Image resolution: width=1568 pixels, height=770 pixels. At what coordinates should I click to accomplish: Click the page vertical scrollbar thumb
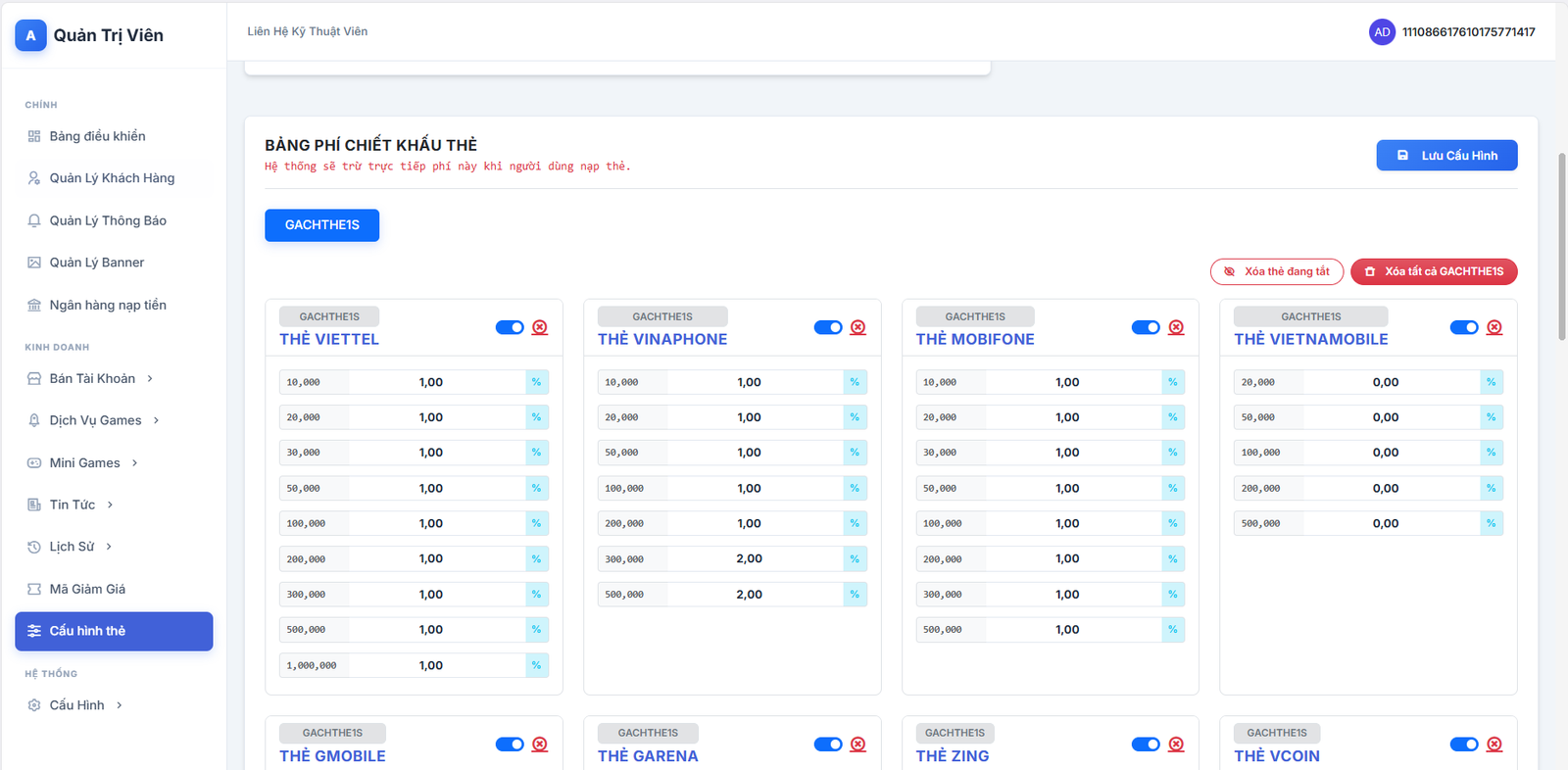pyautogui.click(x=1561, y=245)
